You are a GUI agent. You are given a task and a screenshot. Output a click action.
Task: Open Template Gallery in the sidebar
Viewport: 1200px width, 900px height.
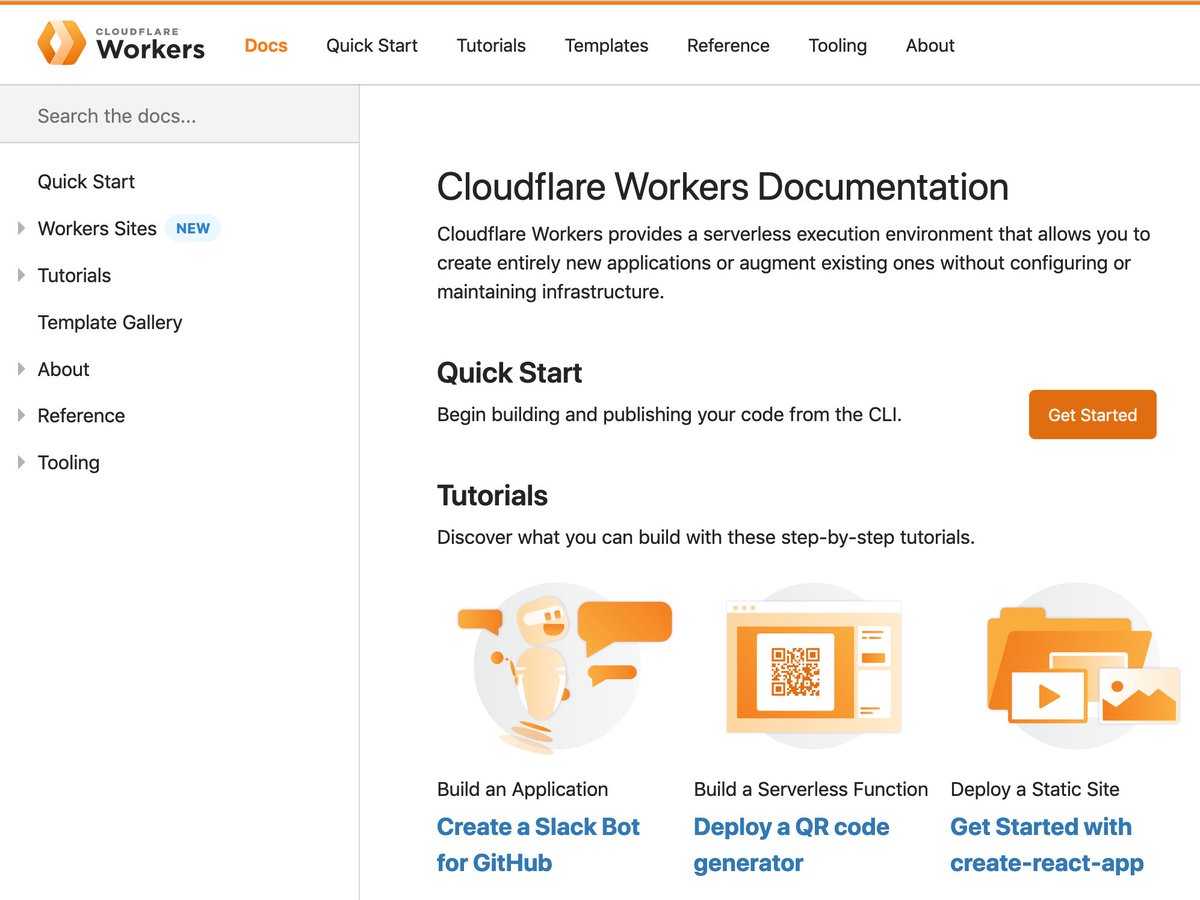point(110,322)
